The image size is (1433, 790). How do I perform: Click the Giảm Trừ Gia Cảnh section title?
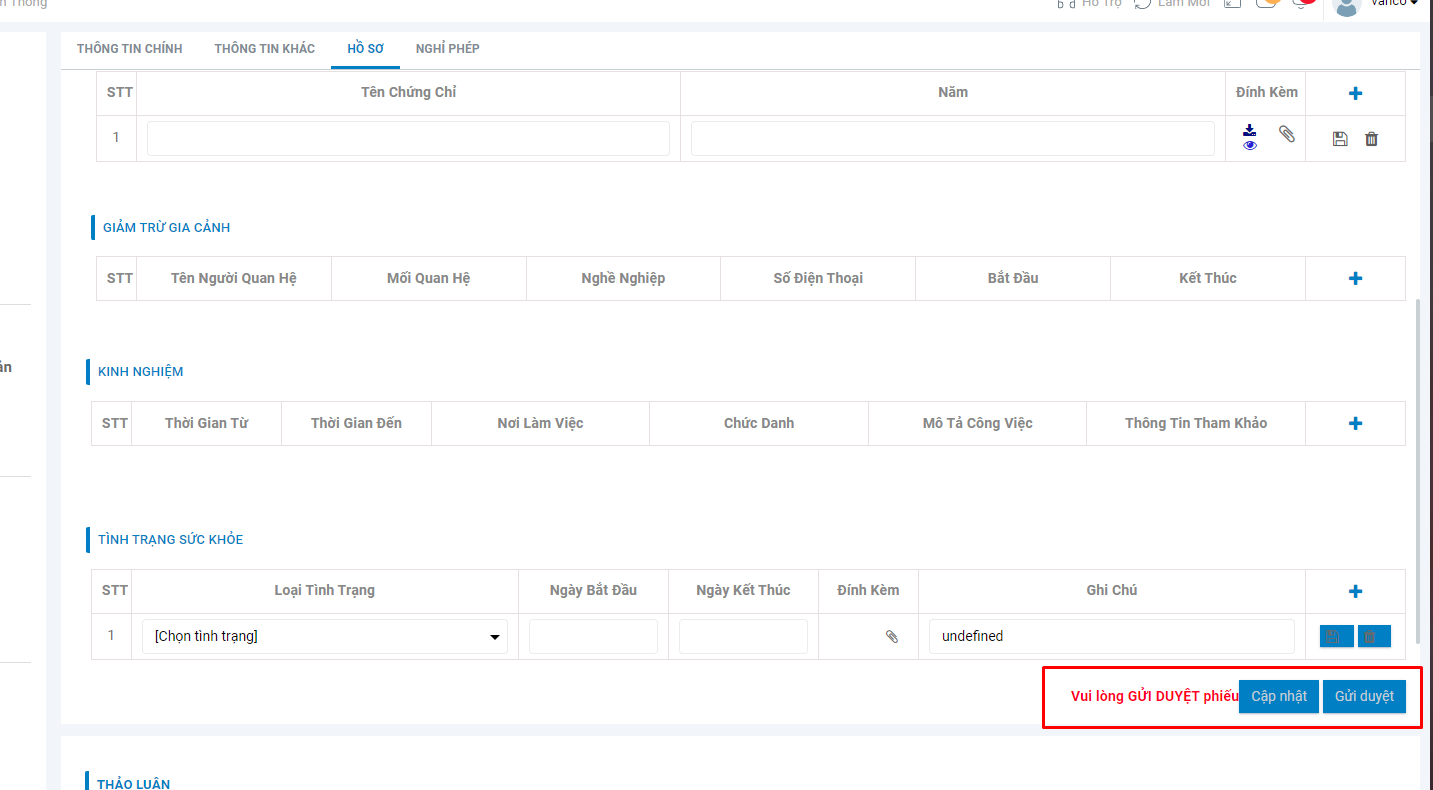(x=166, y=228)
